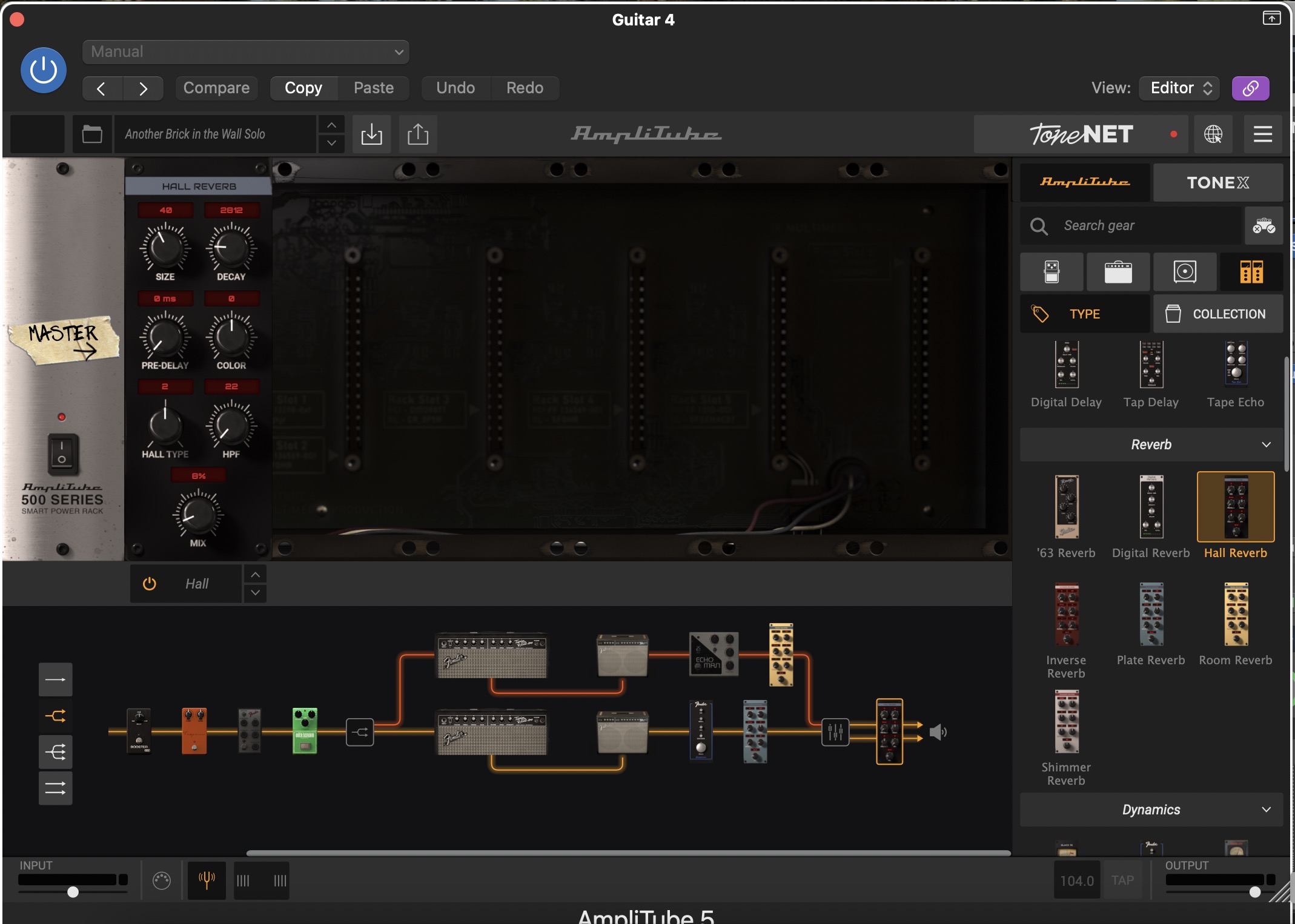
Task: Click the Copy button
Action: click(x=303, y=88)
